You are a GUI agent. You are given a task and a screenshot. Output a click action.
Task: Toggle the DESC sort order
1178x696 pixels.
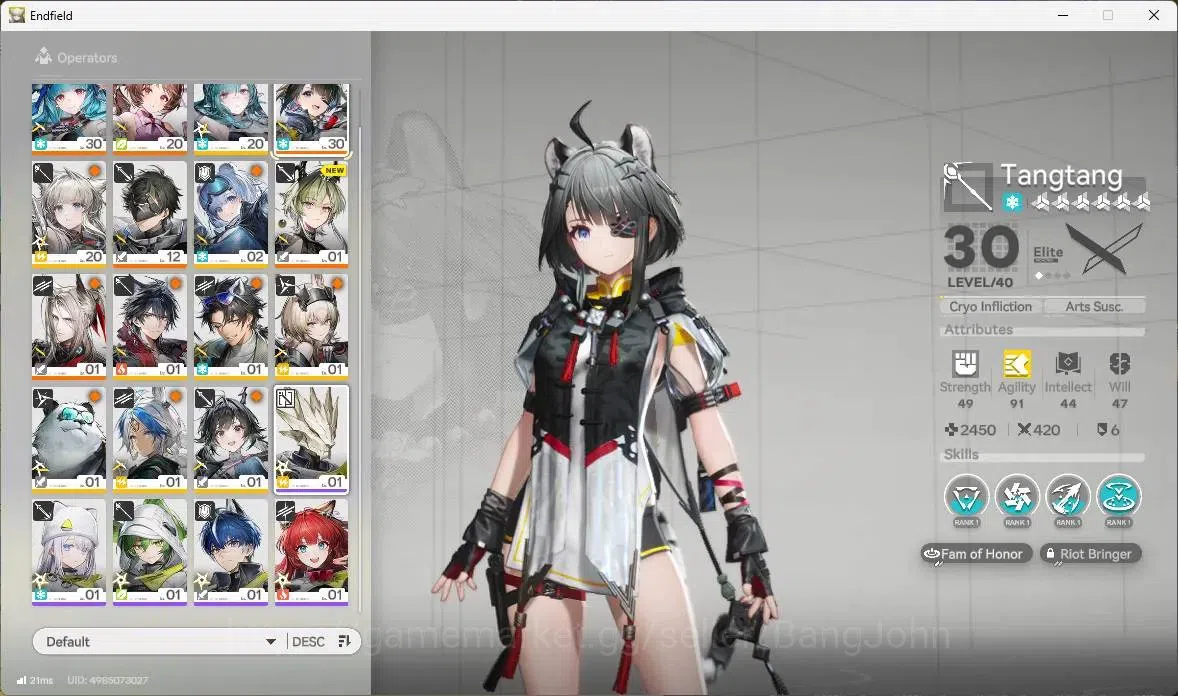pyautogui.click(x=308, y=641)
